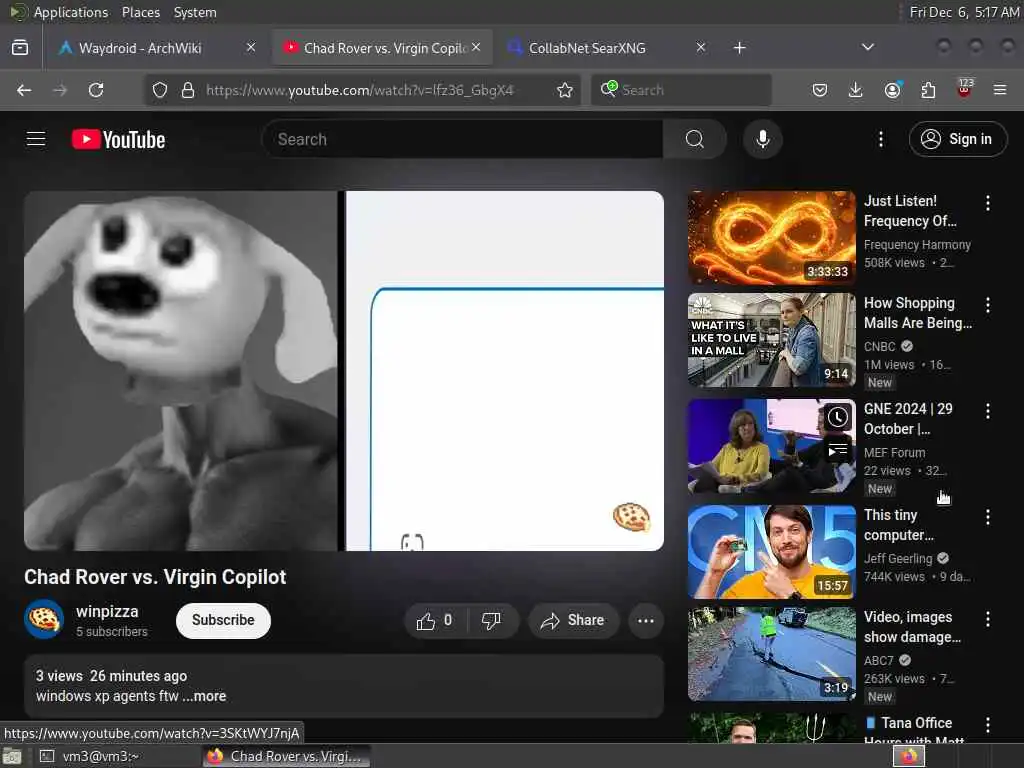
Task: Open Firefox account icon
Action: tap(892, 90)
